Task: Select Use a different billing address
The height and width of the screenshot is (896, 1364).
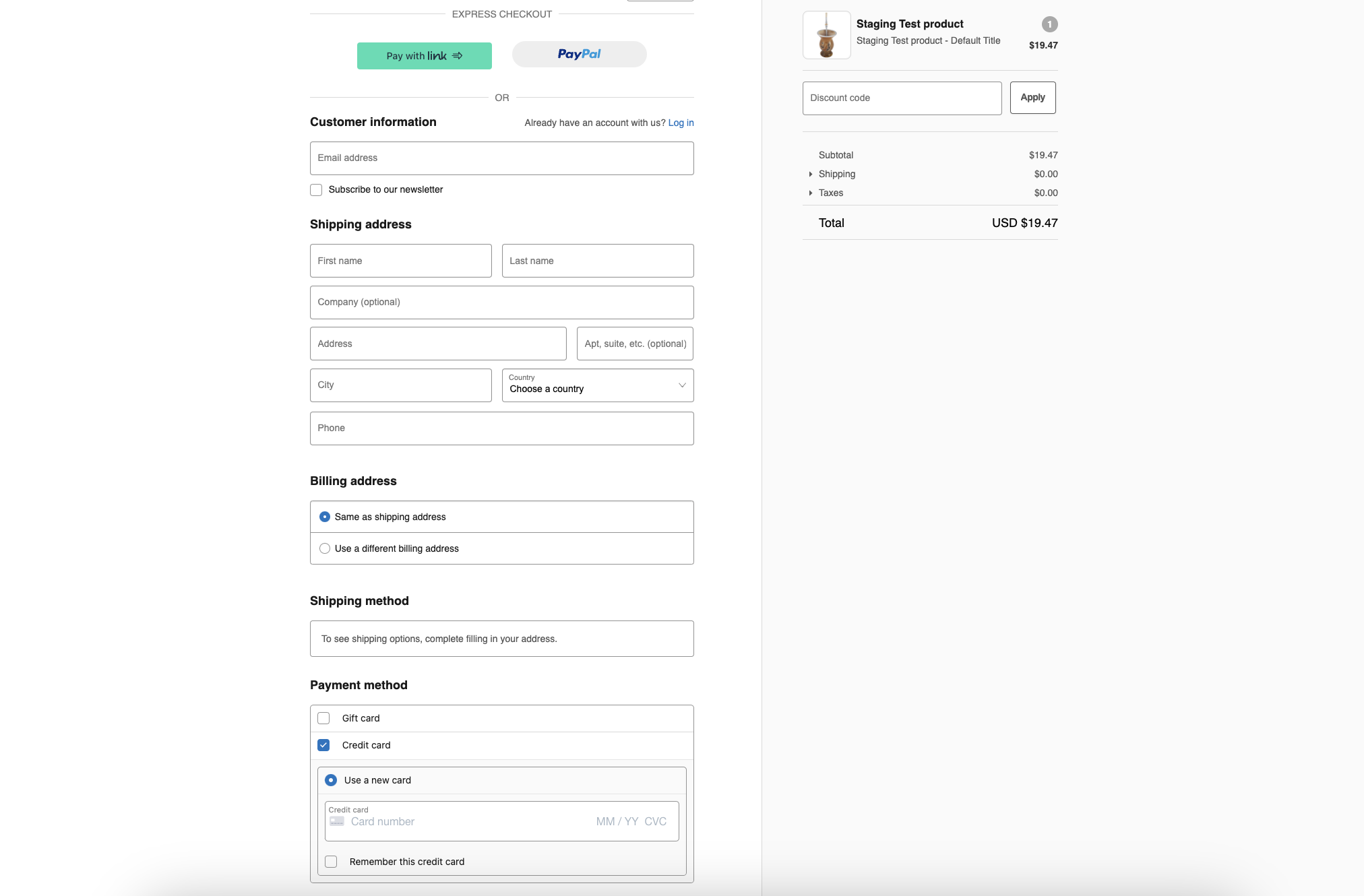Action: (325, 548)
